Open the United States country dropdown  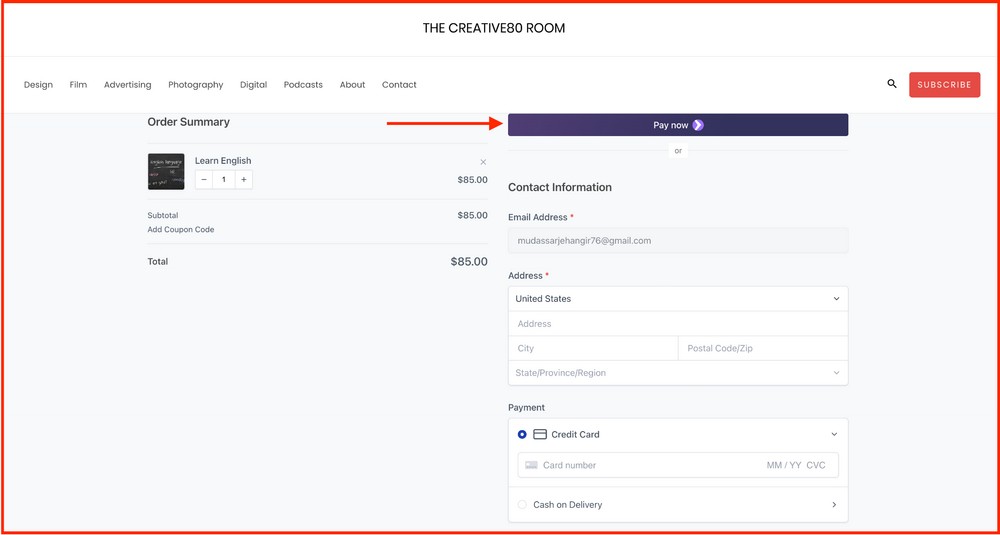coord(678,298)
